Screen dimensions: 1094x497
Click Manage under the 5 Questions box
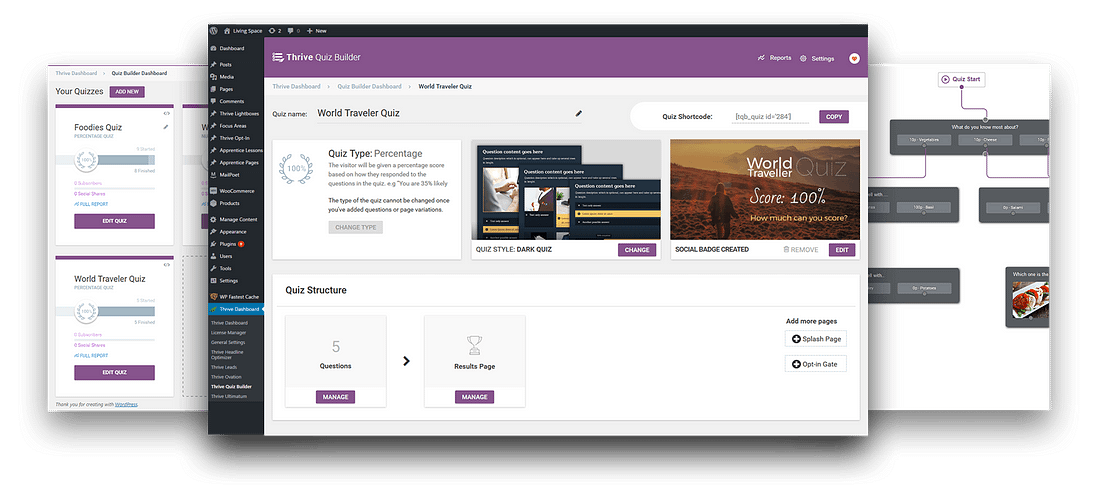(335, 397)
